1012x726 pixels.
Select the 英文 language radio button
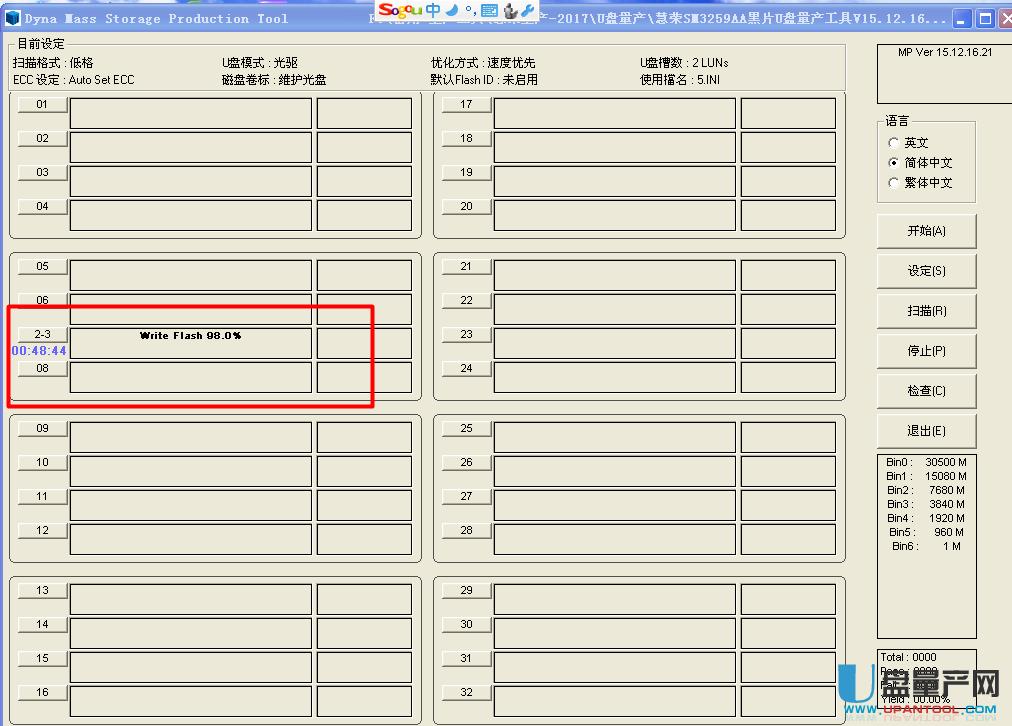[x=892, y=142]
